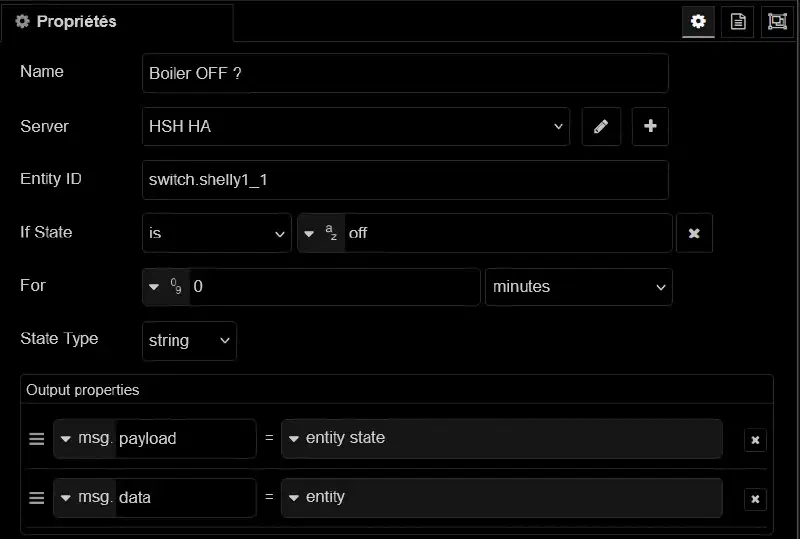The image size is (800, 539).
Task: Open the If State comparator dropdown 'is'
Action: point(217,233)
